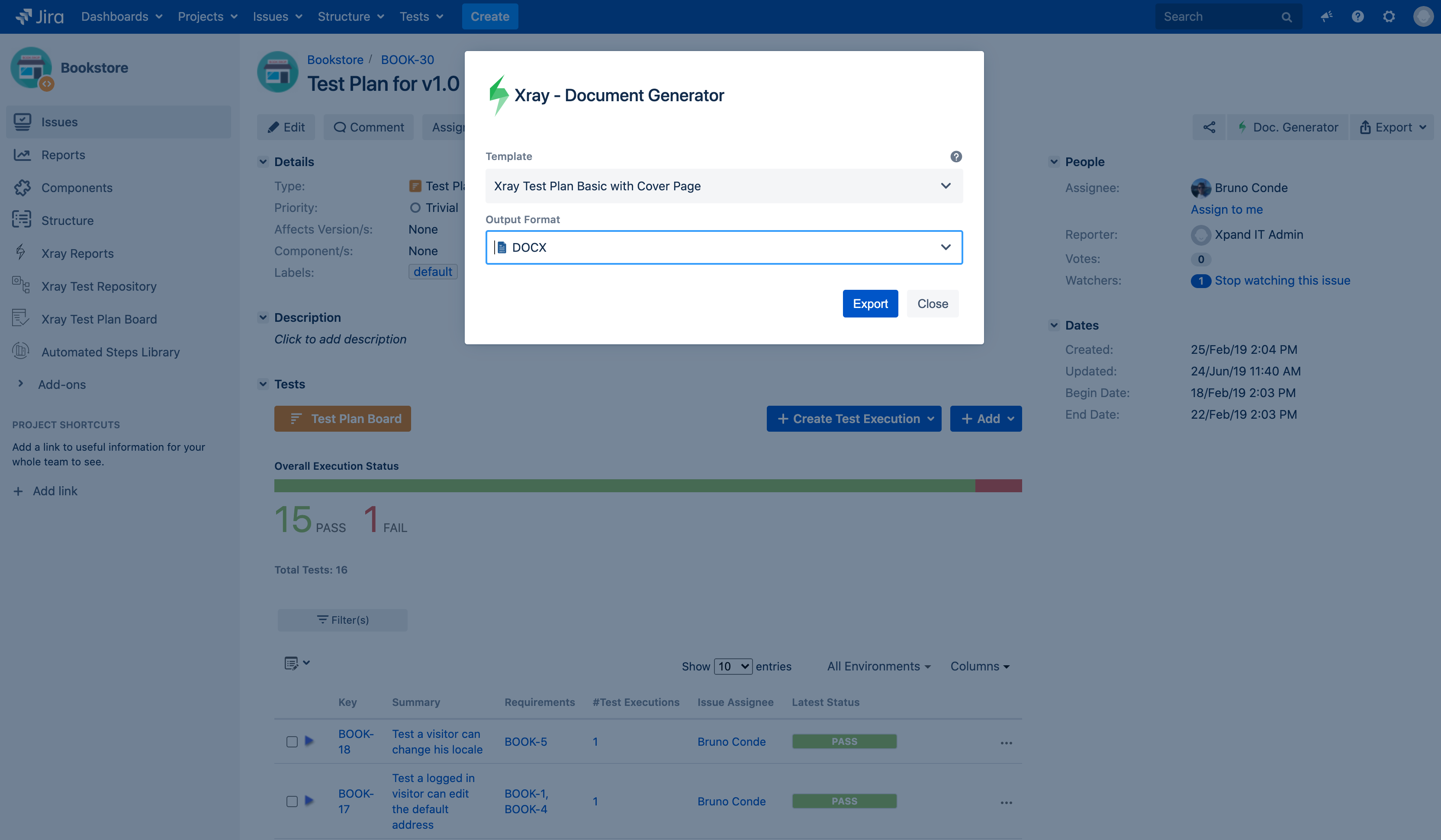This screenshot has width=1441, height=840.
Task: Click the Reports chart icon
Action: [23, 155]
